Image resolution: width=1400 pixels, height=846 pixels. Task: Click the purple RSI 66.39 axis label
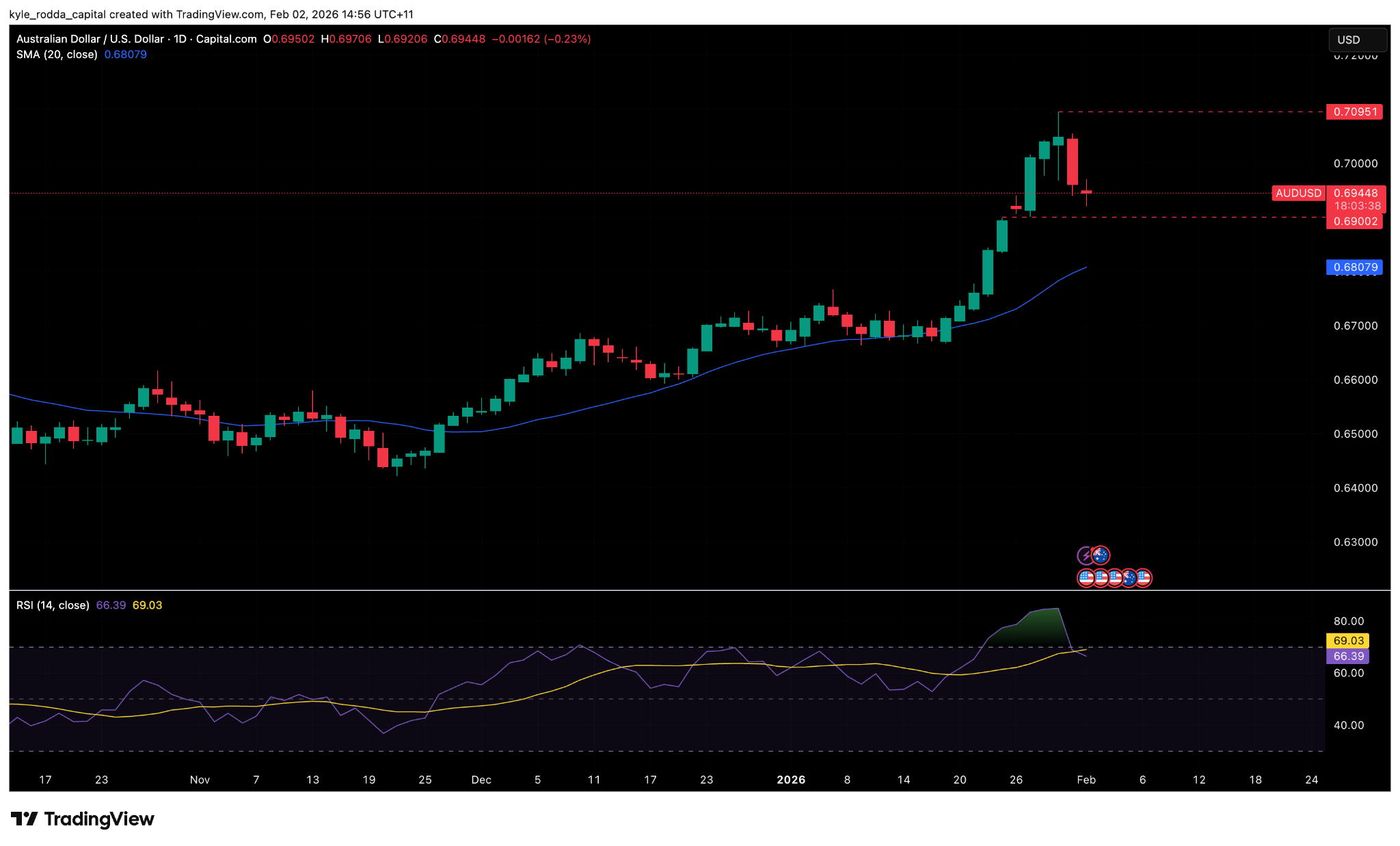[1347, 657]
